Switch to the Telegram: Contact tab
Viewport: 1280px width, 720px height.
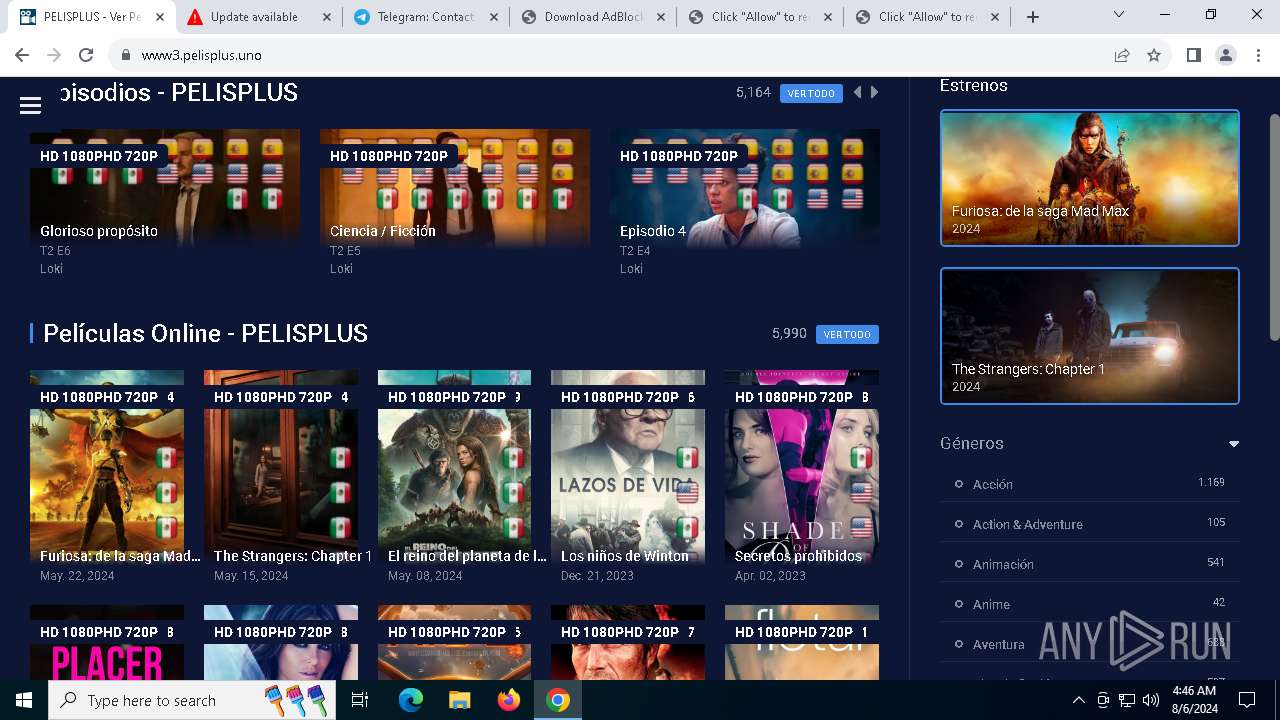point(426,17)
